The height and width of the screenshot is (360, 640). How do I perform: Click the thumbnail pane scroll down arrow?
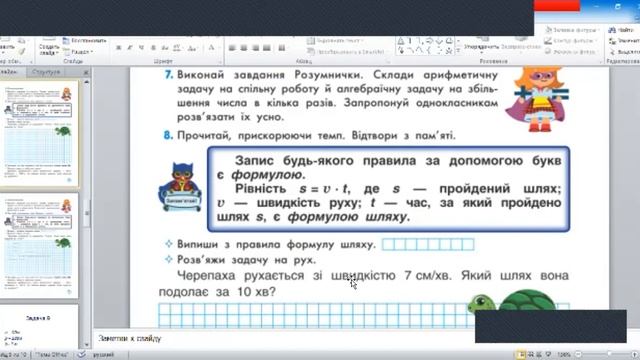[x=87, y=345]
